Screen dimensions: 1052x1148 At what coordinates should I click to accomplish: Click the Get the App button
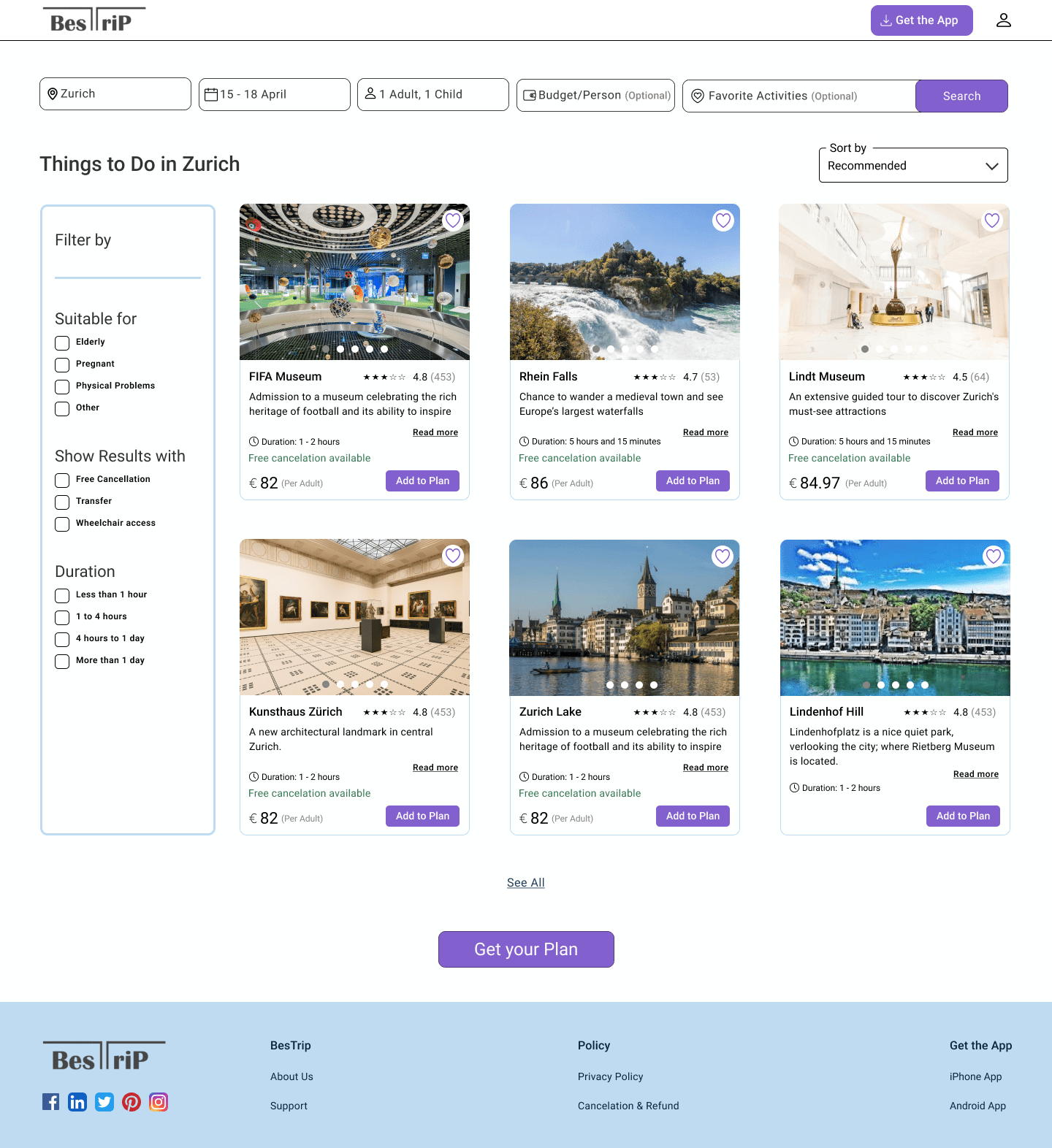pos(922,20)
